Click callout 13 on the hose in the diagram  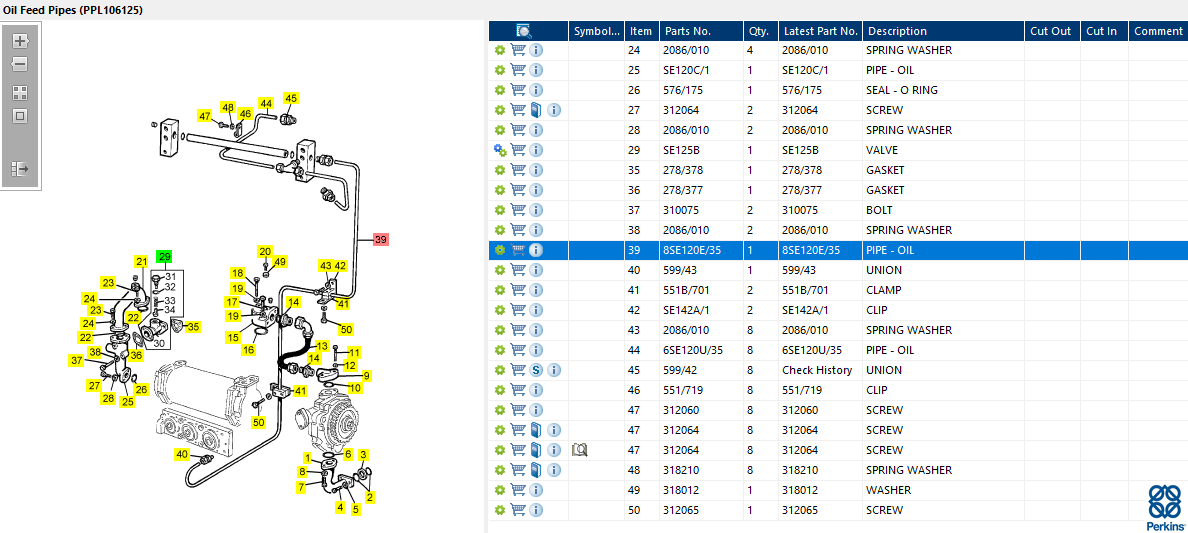(322, 346)
